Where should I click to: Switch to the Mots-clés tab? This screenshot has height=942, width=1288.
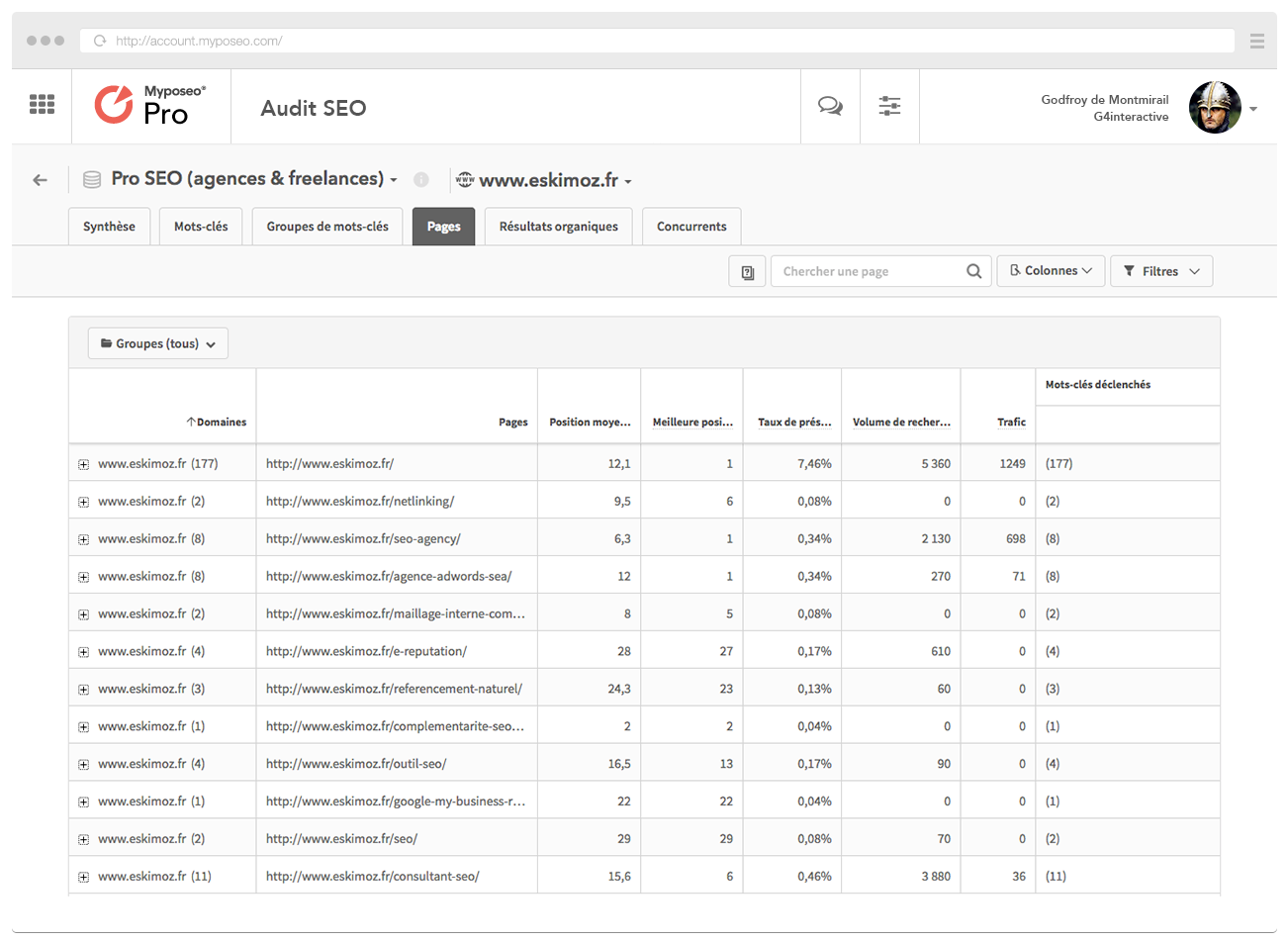[201, 227]
